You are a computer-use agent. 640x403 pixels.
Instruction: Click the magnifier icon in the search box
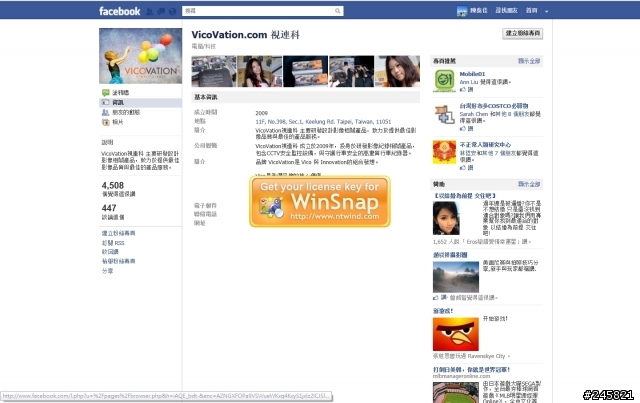(338, 11)
